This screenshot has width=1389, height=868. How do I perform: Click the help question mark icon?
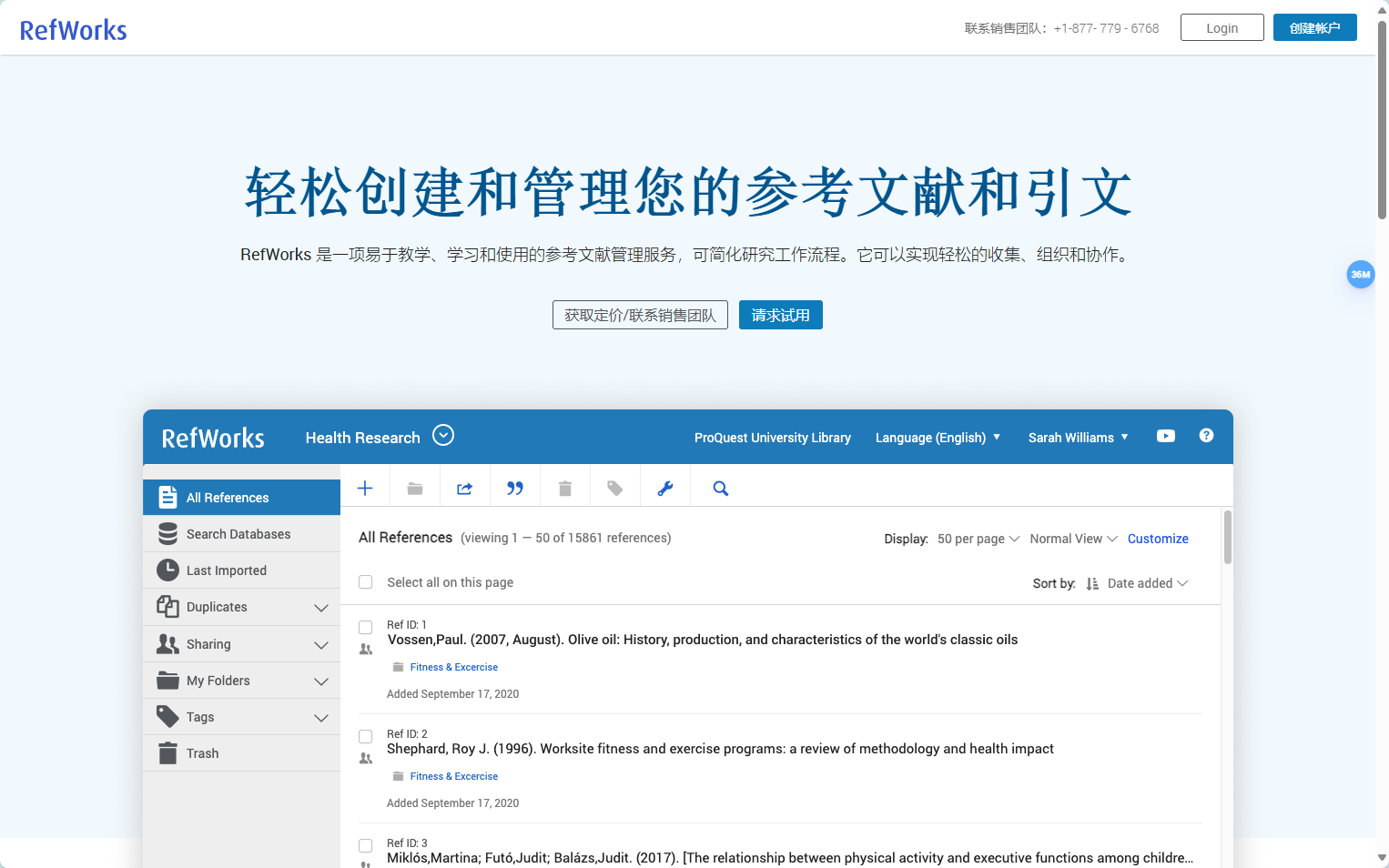(x=1206, y=436)
